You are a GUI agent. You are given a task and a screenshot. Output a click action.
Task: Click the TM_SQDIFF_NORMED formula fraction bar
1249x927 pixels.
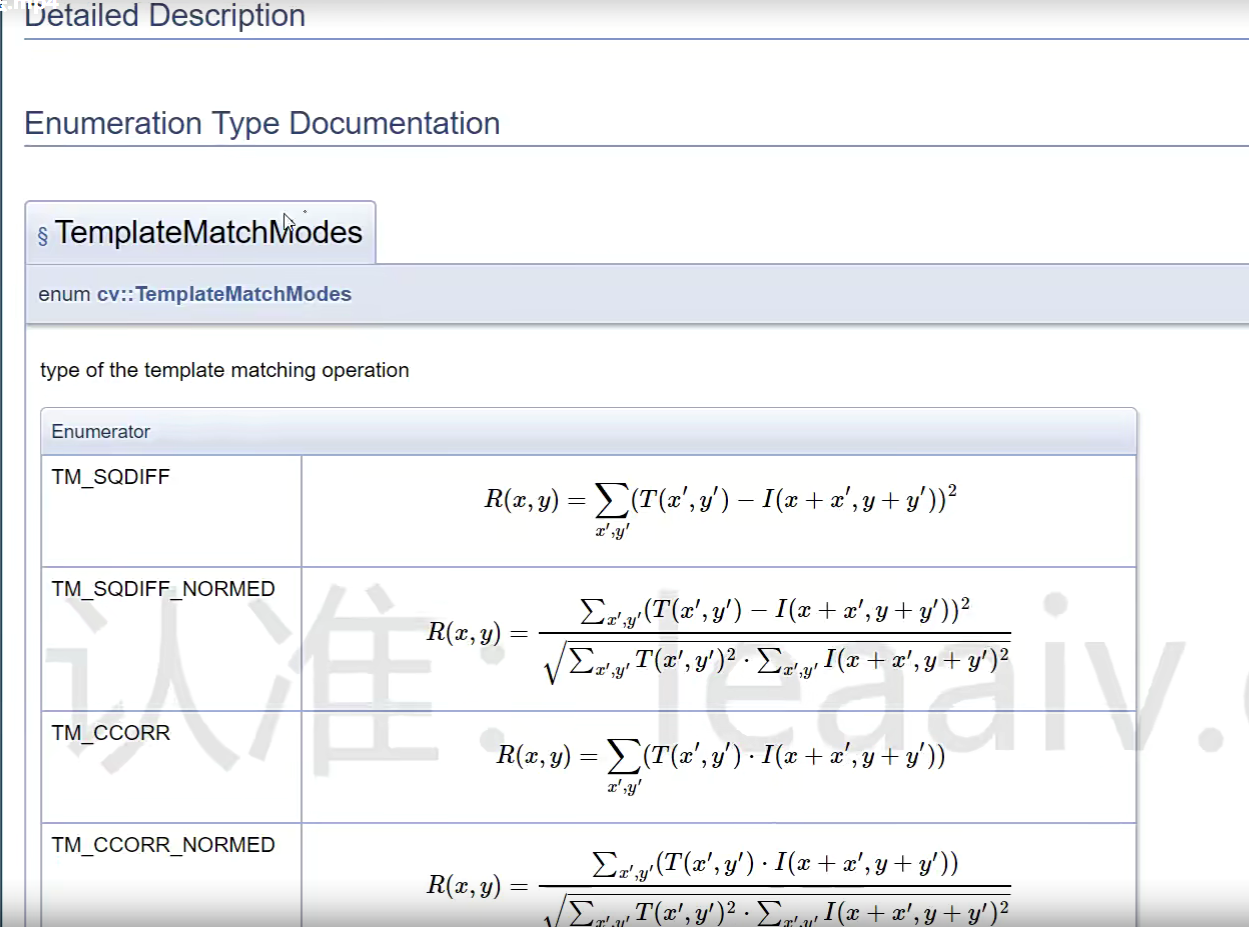pos(774,633)
